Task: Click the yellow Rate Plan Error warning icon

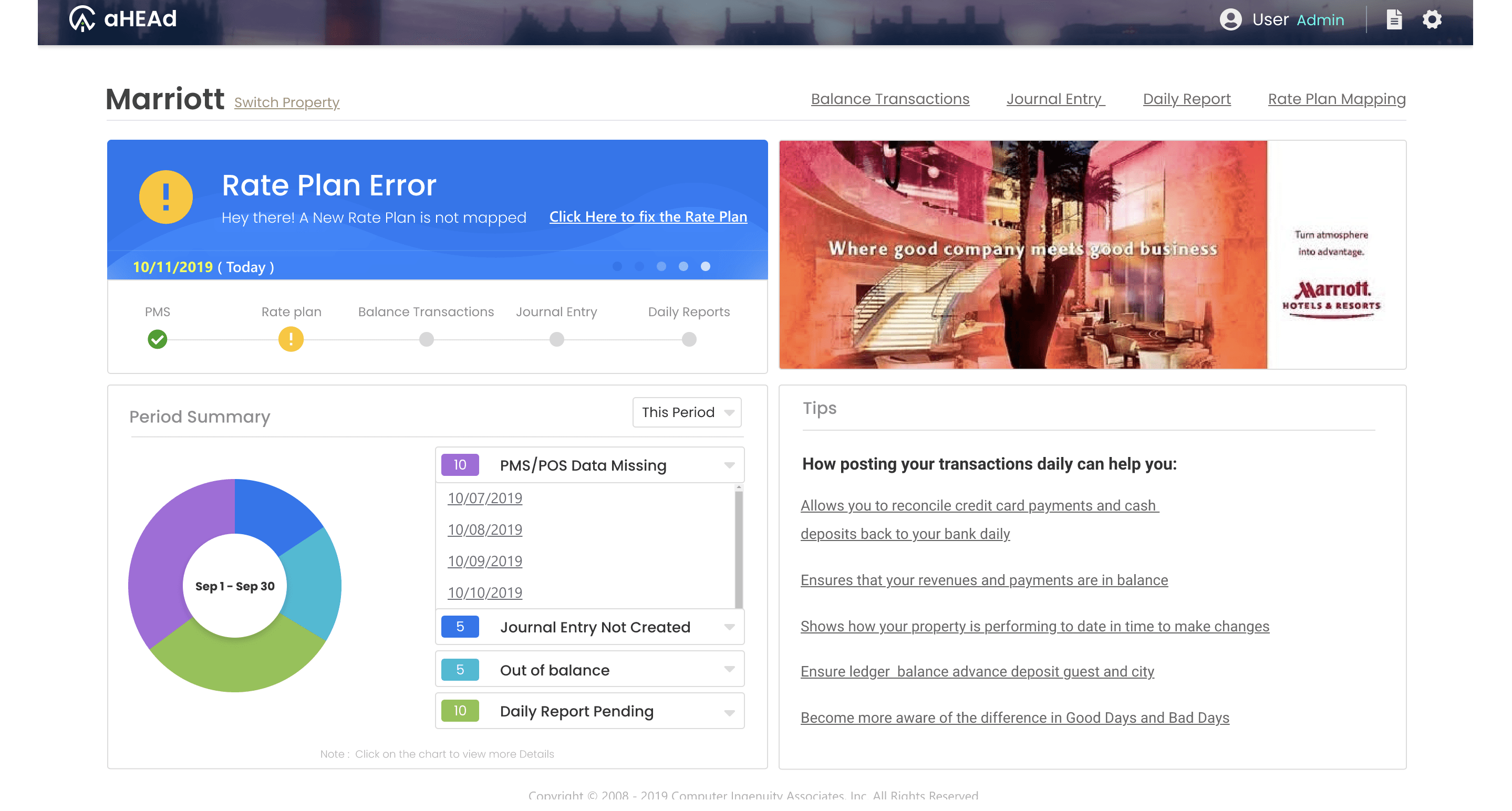Action: tap(165, 197)
